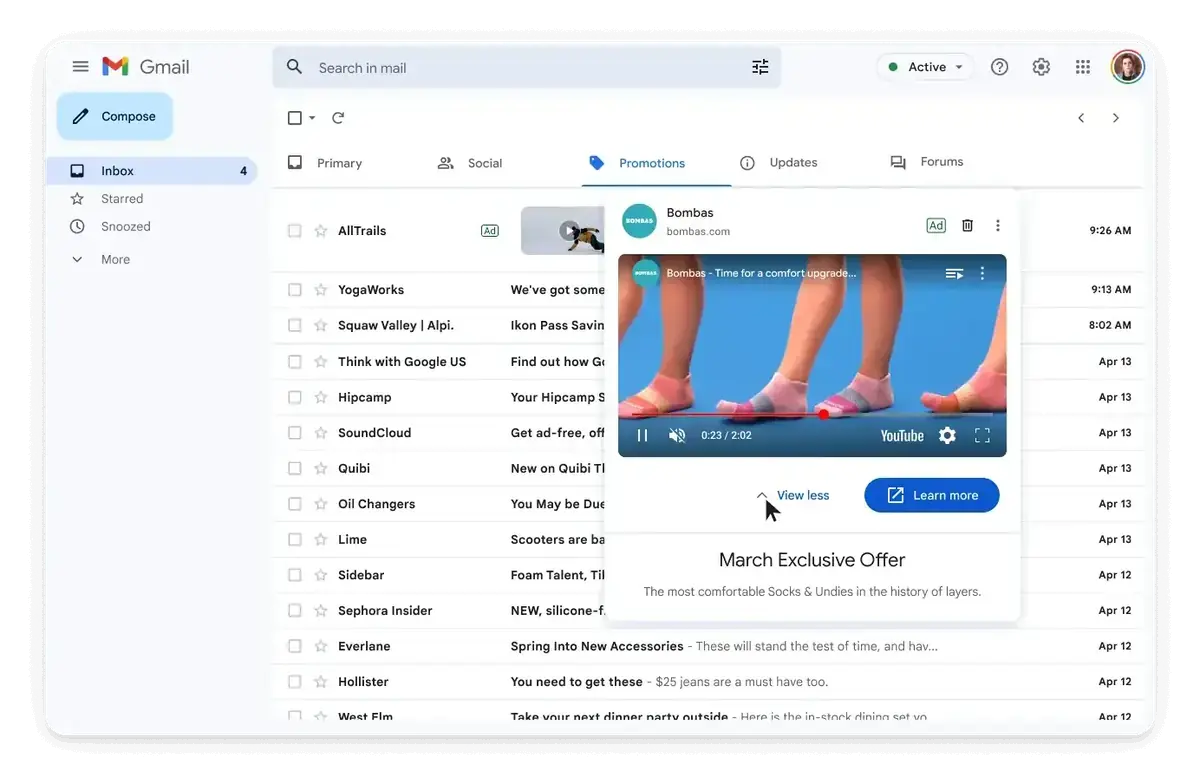
Task: Click the Gmail logo
Action: 146,67
